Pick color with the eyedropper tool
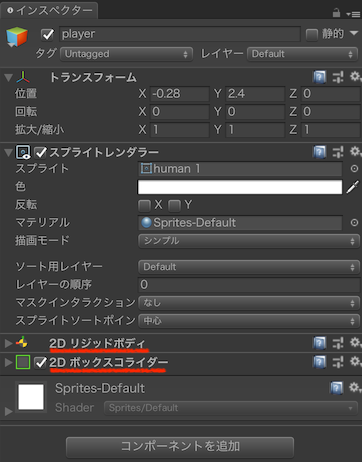Screen dimensions: 362x462 (353, 187)
